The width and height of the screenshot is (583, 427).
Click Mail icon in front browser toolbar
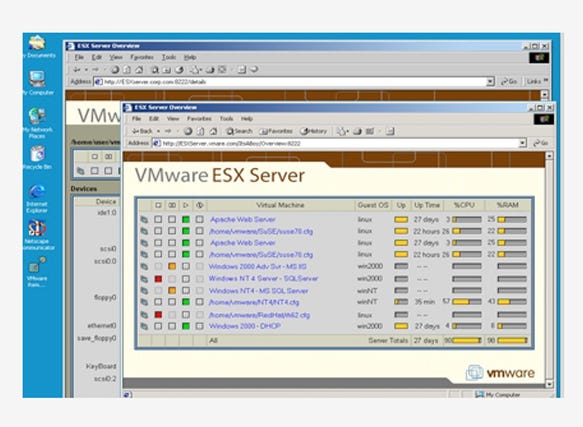[341, 131]
